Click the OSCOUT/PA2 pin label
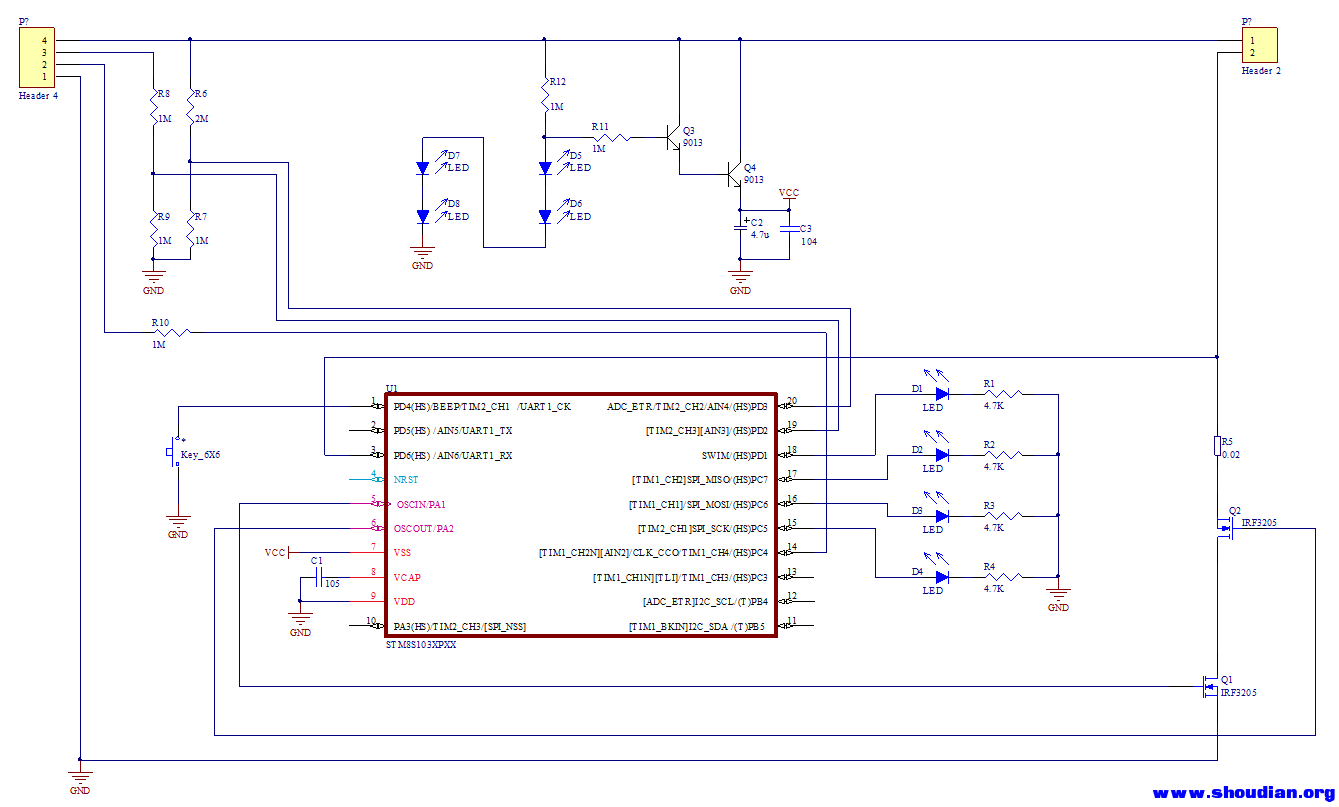The height and width of the screenshot is (807, 1339). (423, 528)
